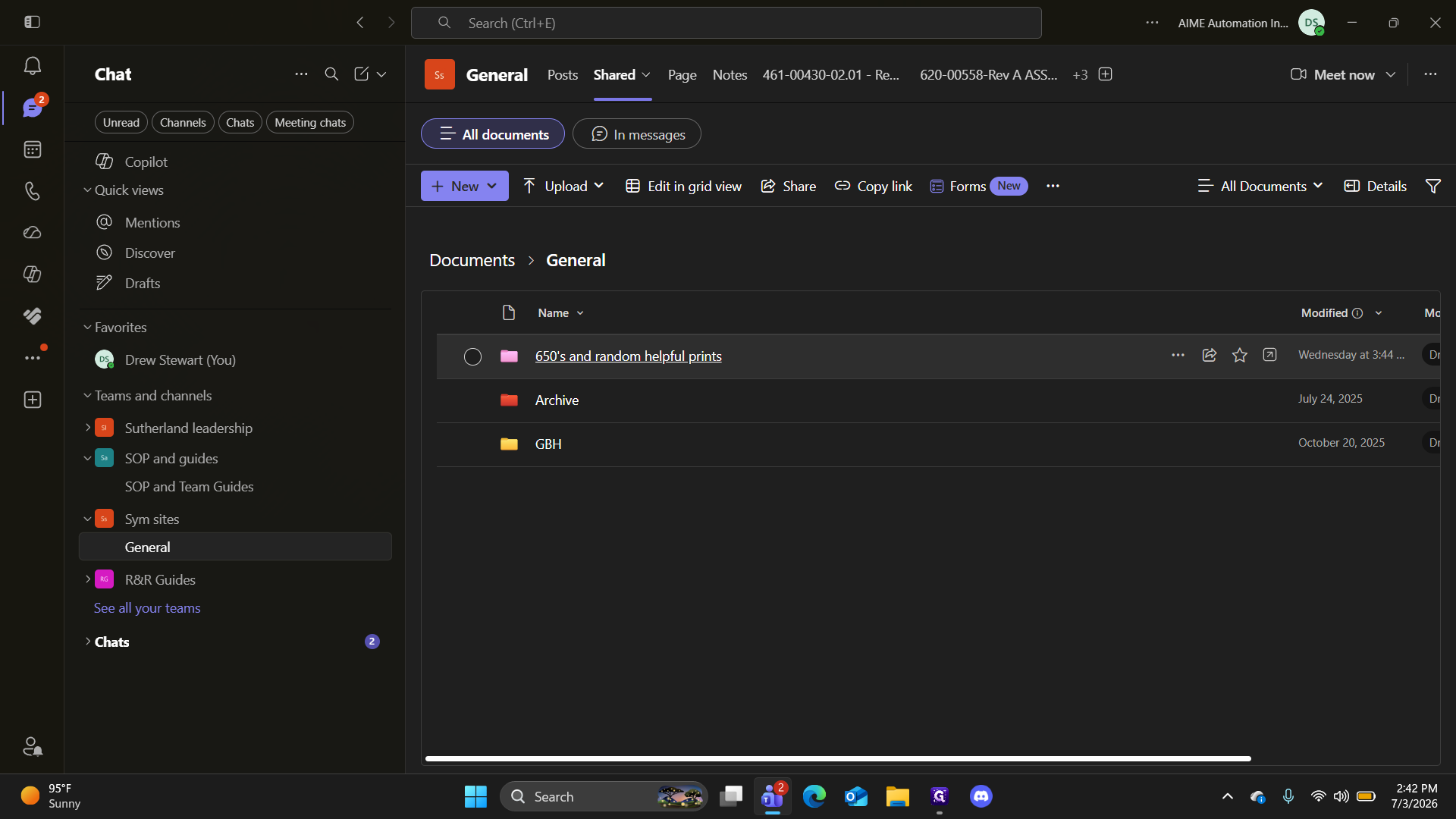Start a new chat with compose icon
The width and height of the screenshot is (1456, 819).
(x=361, y=74)
